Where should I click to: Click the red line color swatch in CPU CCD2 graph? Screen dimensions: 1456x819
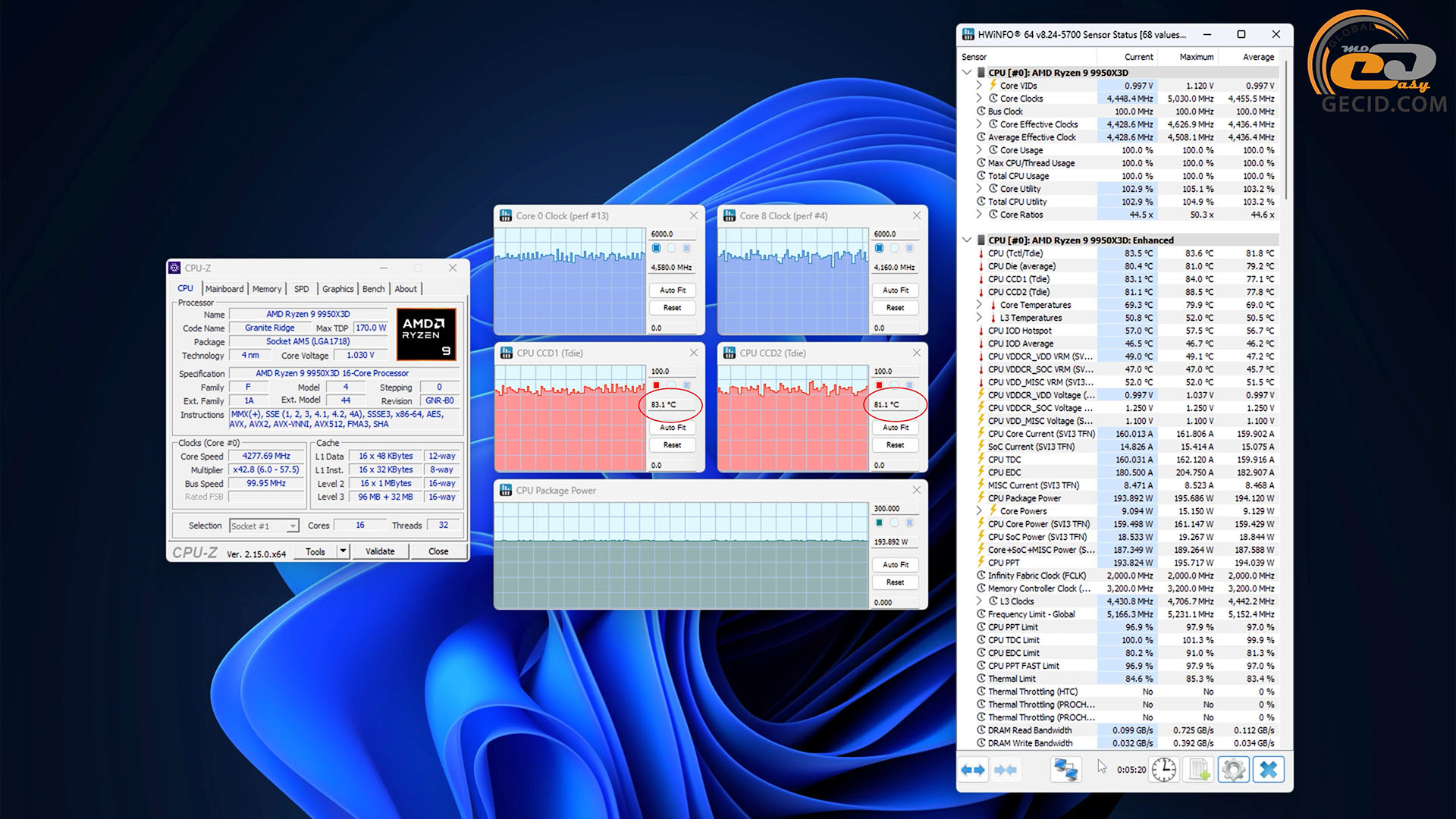[879, 385]
